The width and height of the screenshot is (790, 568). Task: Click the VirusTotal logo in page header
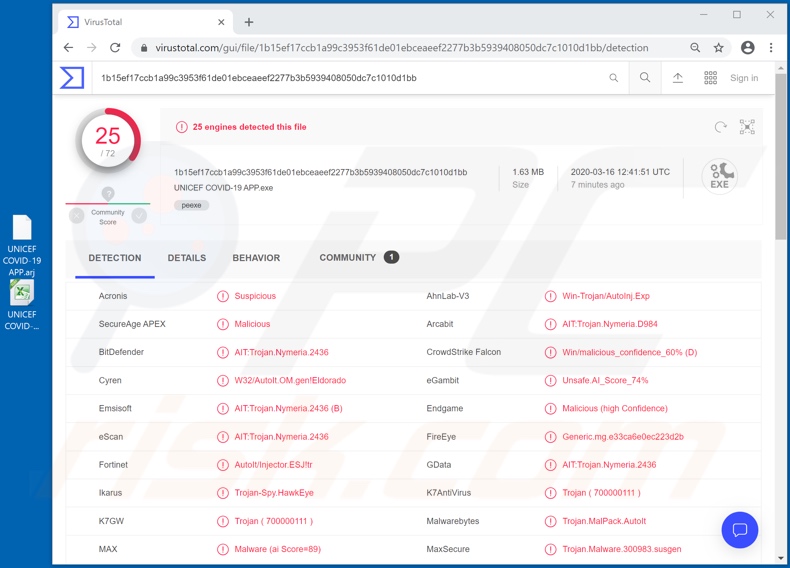72,78
